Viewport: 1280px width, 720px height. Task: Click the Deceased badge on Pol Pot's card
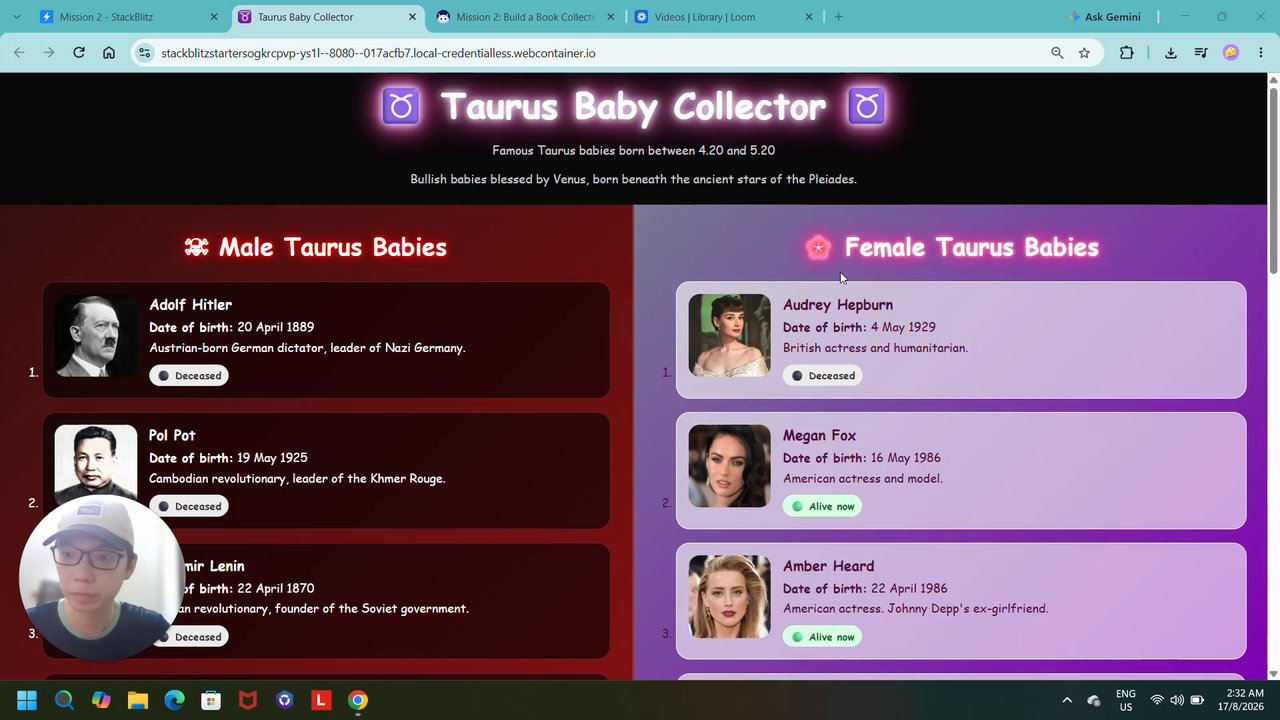point(189,506)
